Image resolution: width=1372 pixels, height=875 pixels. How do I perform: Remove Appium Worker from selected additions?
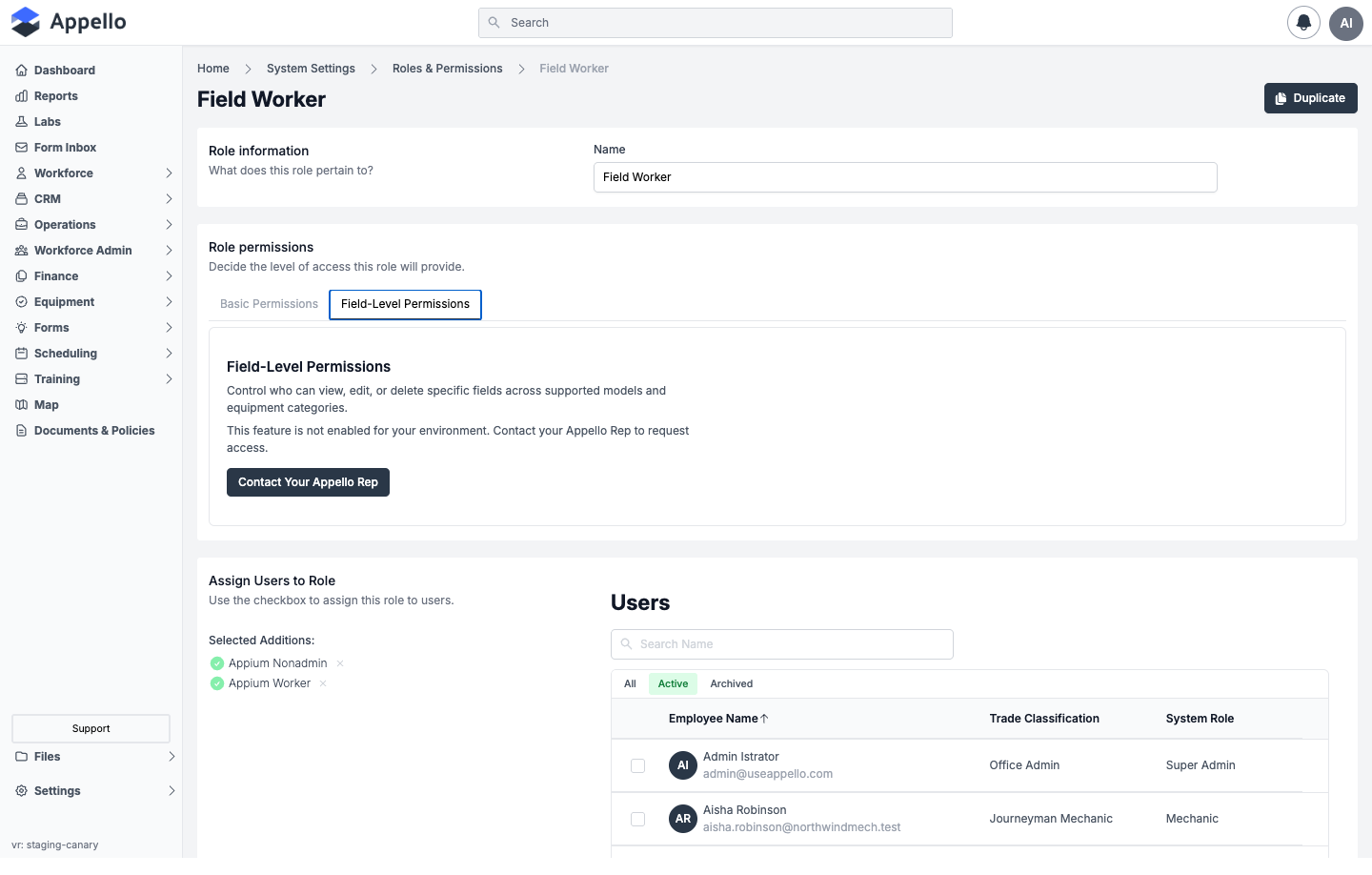coord(323,683)
